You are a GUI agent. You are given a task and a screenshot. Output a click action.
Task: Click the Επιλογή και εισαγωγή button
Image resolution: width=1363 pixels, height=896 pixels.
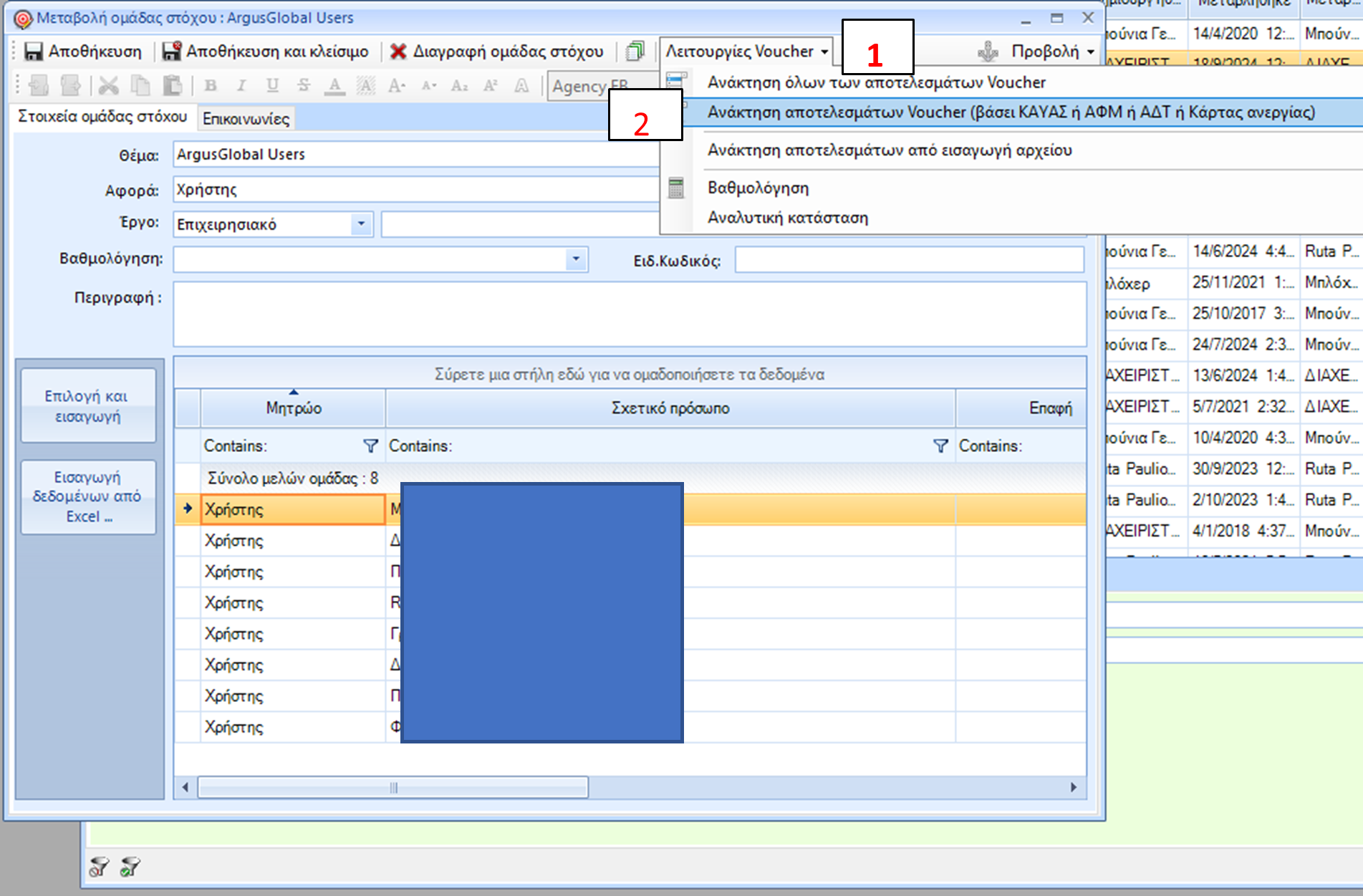tap(87, 406)
